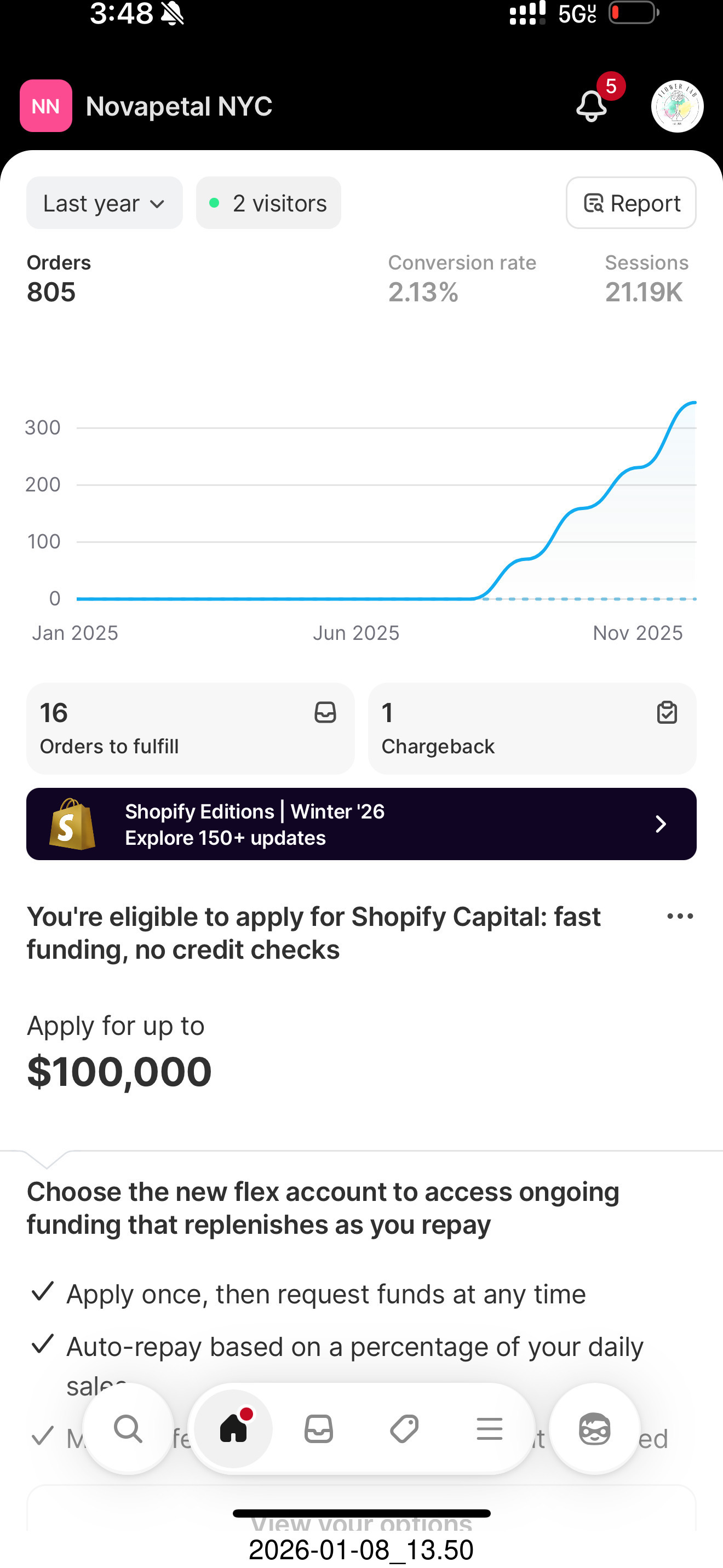Tap the Shopify bag logo on Editions banner
Viewport: 723px width, 1568px height.
[x=72, y=824]
